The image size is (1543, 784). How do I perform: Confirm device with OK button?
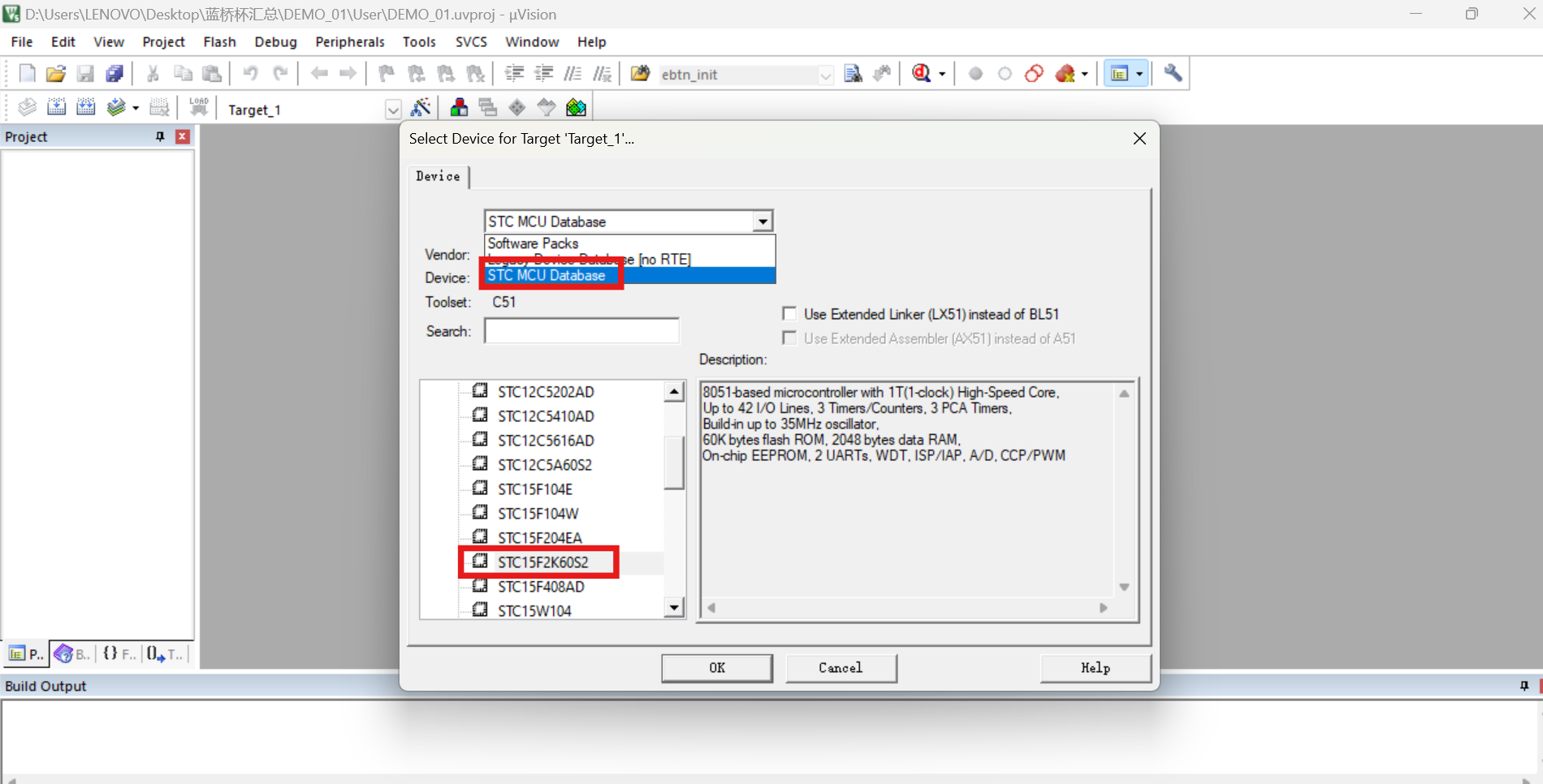click(x=717, y=668)
